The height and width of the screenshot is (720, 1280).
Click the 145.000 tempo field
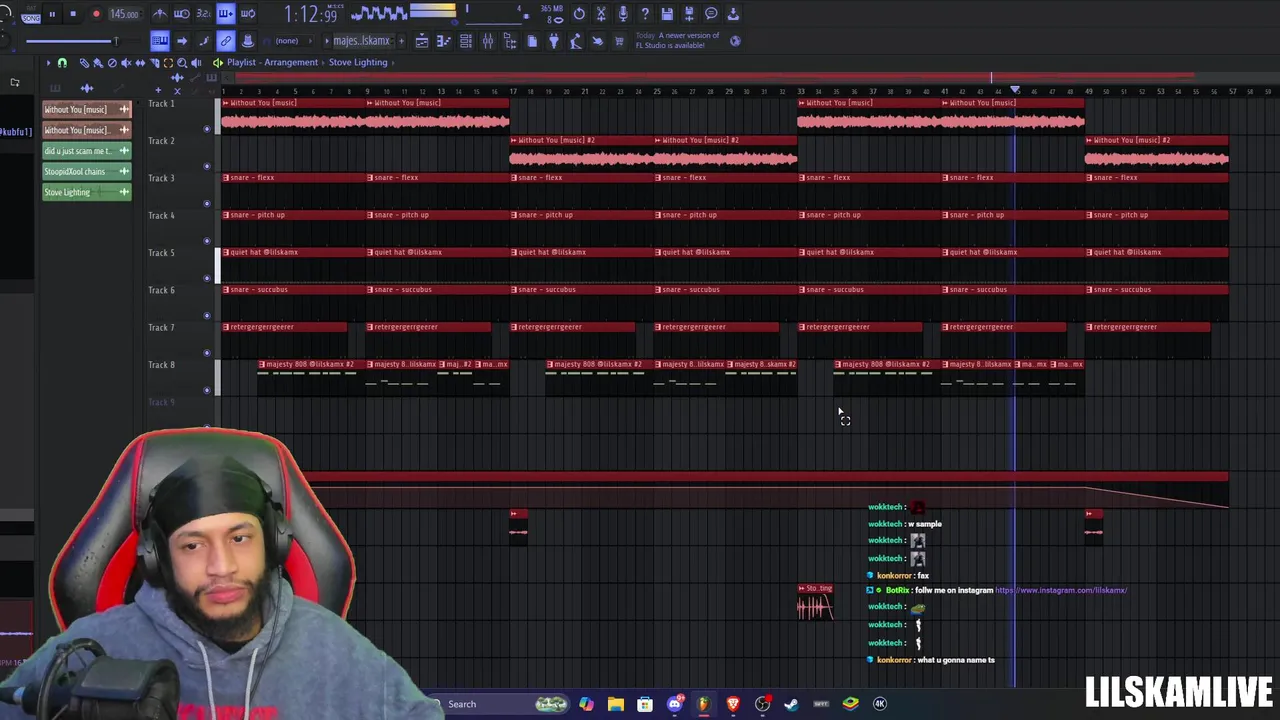(125, 14)
